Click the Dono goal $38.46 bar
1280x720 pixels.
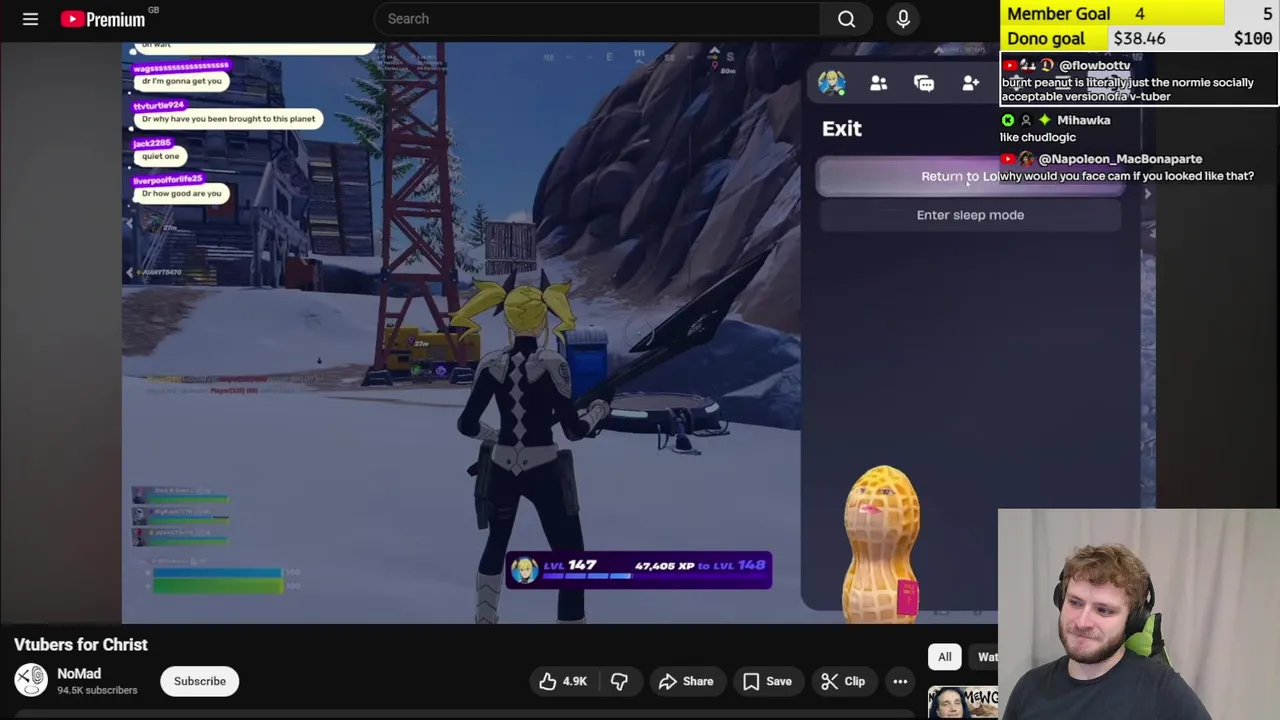coord(1140,38)
